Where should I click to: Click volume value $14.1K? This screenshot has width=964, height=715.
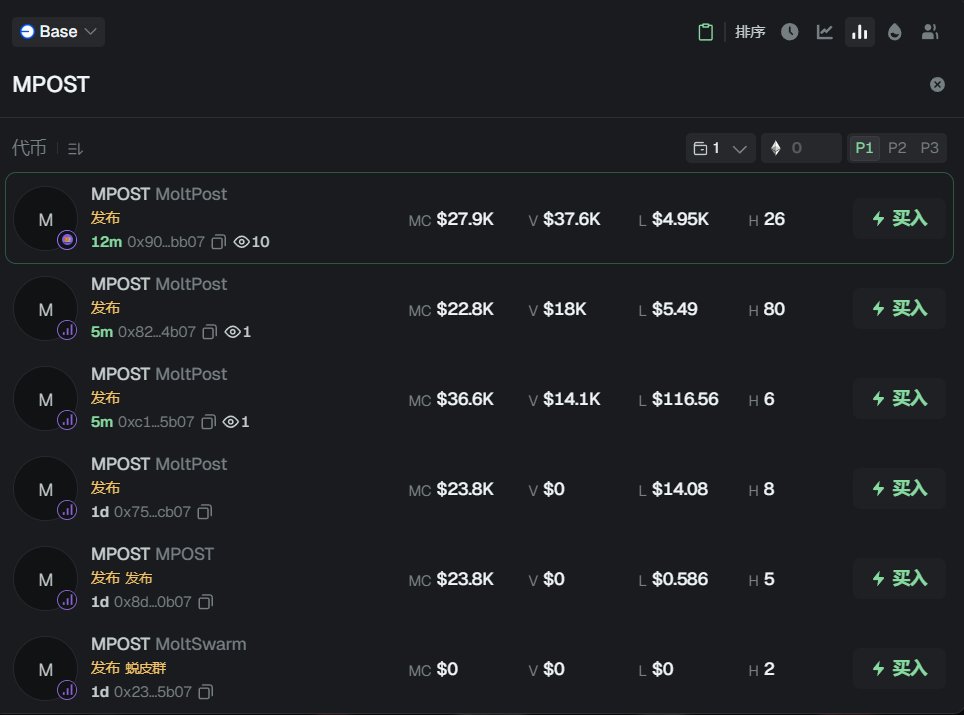[x=571, y=400]
